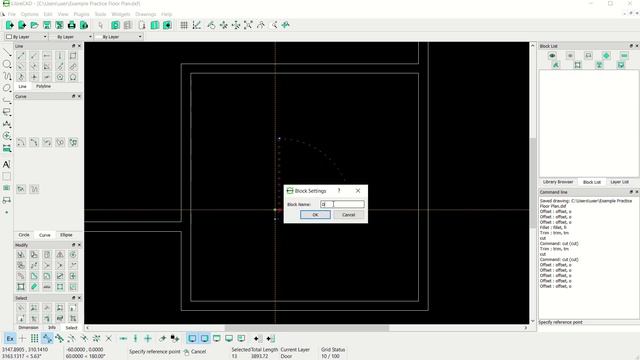Open the pen color By Layer dropdown
Viewport: 640px width, 360px height.
pyautogui.click(x=27, y=37)
